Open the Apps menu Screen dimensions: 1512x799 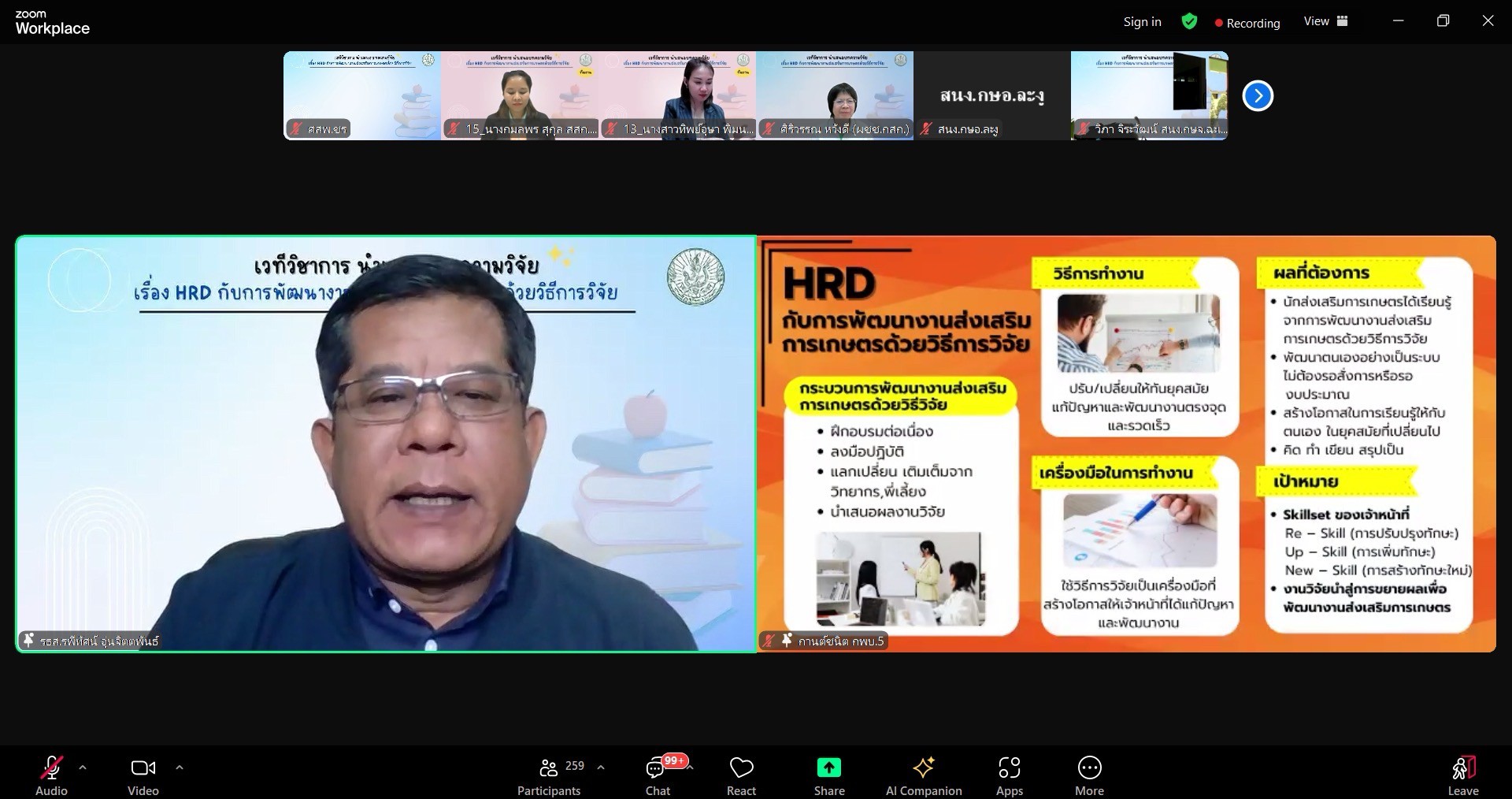pos(1010,775)
